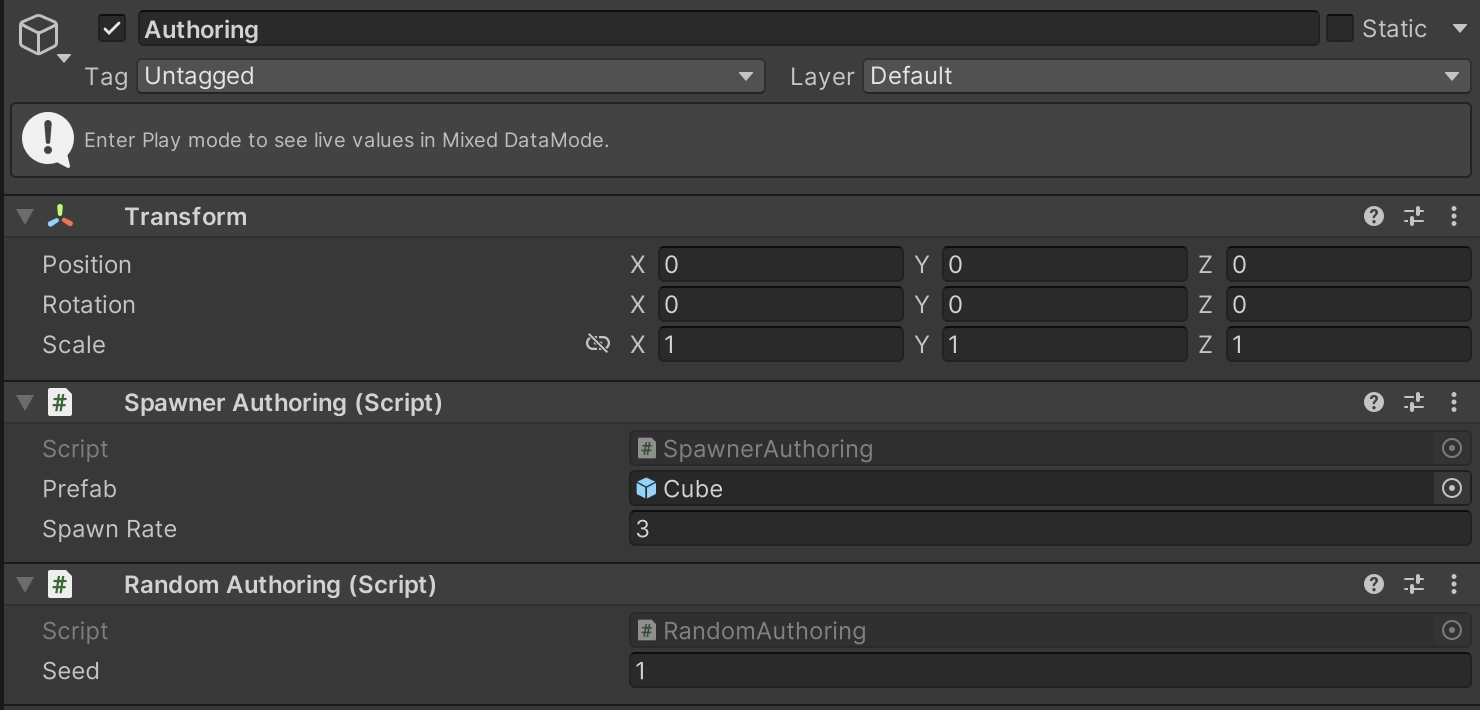Click Spawner Authoring script hash icon

pyautogui.click(x=60, y=403)
